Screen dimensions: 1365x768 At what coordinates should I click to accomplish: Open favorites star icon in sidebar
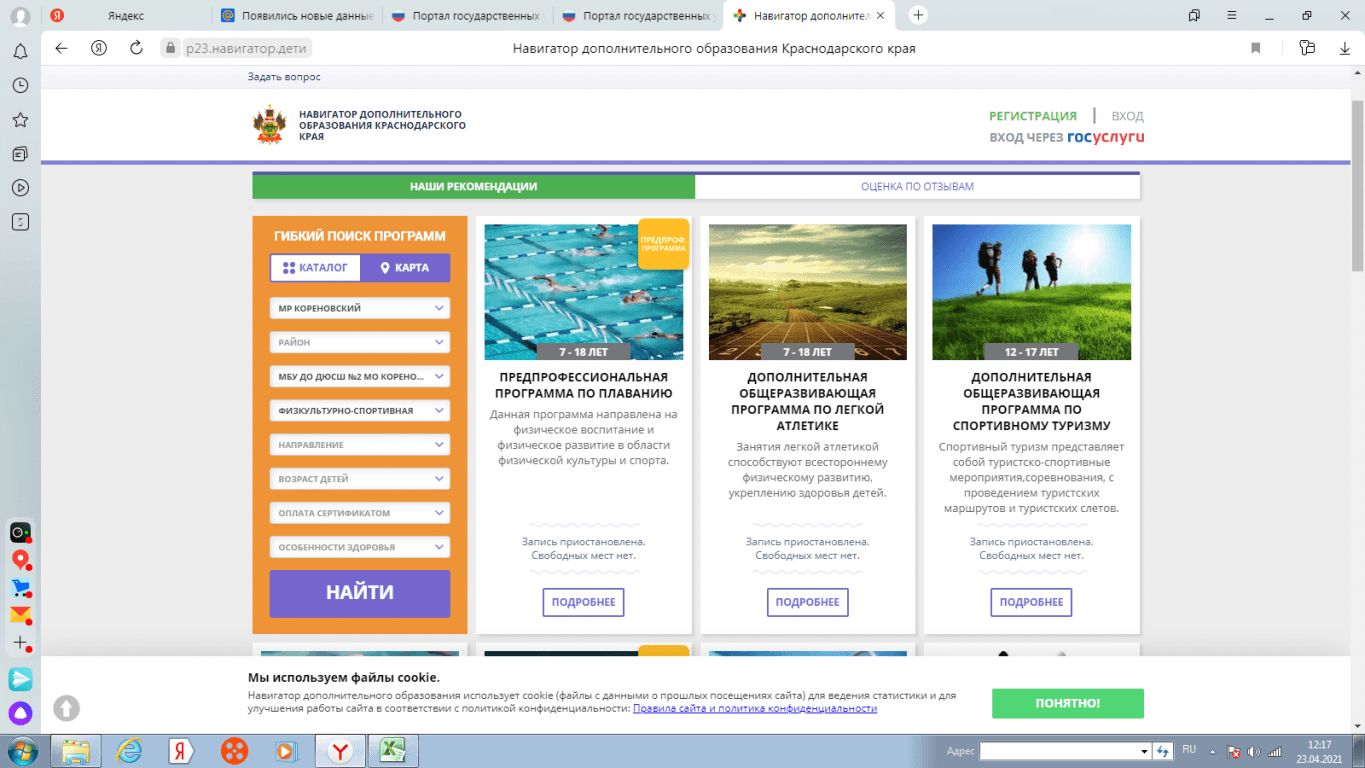[x=20, y=120]
